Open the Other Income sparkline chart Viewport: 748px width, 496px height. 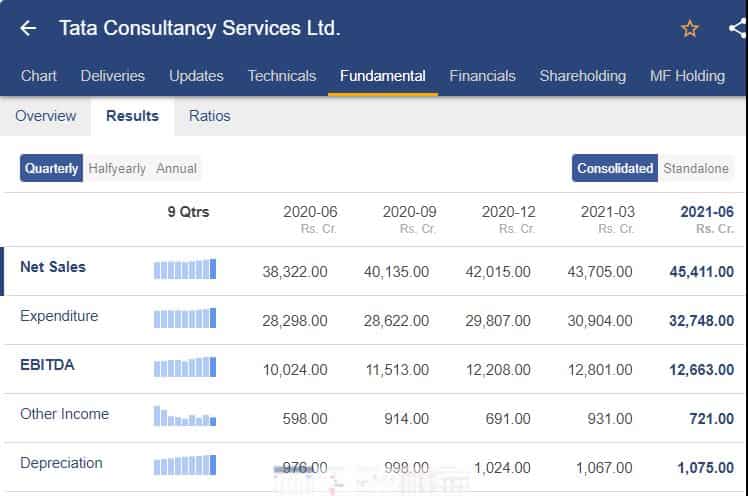point(185,416)
